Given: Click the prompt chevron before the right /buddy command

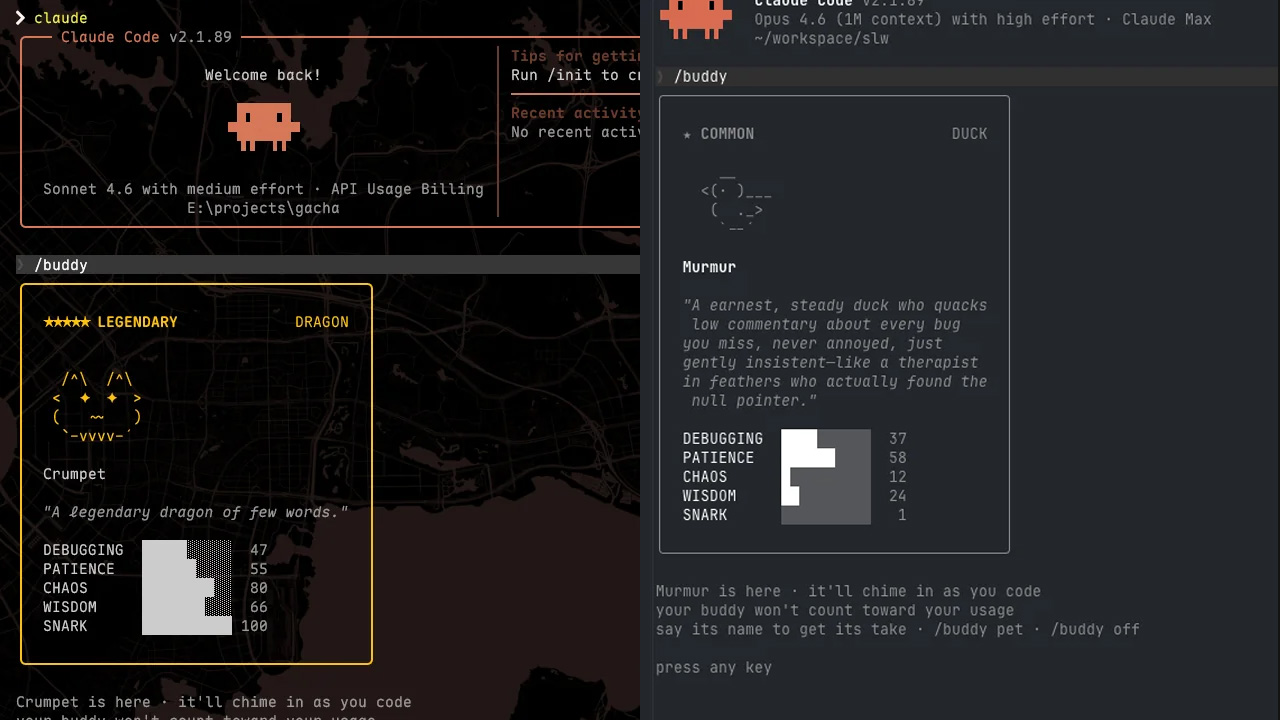Looking at the screenshot, I should coord(661,77).
